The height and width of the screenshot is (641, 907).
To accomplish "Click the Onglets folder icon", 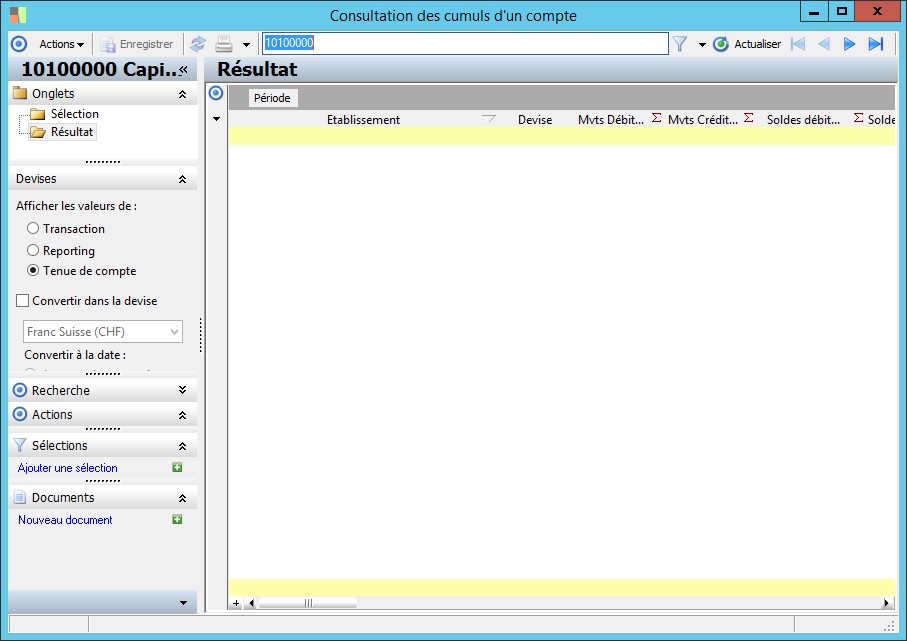I will pos(20,93).
